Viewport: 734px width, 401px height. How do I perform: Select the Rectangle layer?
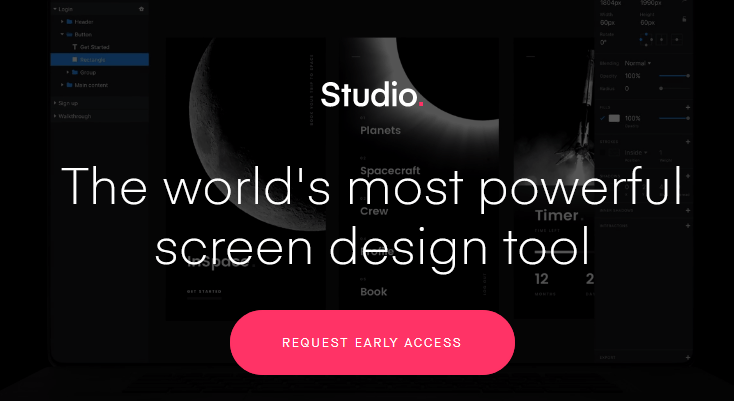click(99, 60)
